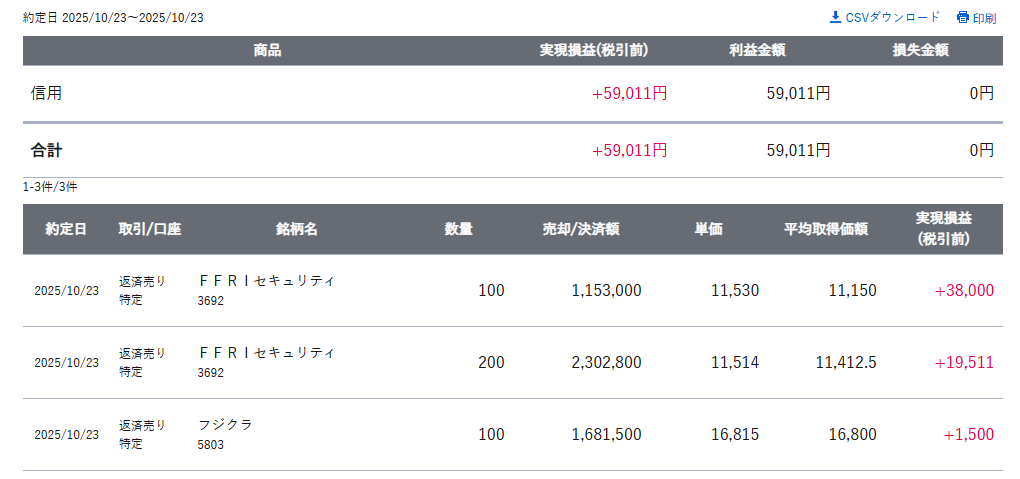
Task: Click the 印刷 print link
Action: pos(984,18)
